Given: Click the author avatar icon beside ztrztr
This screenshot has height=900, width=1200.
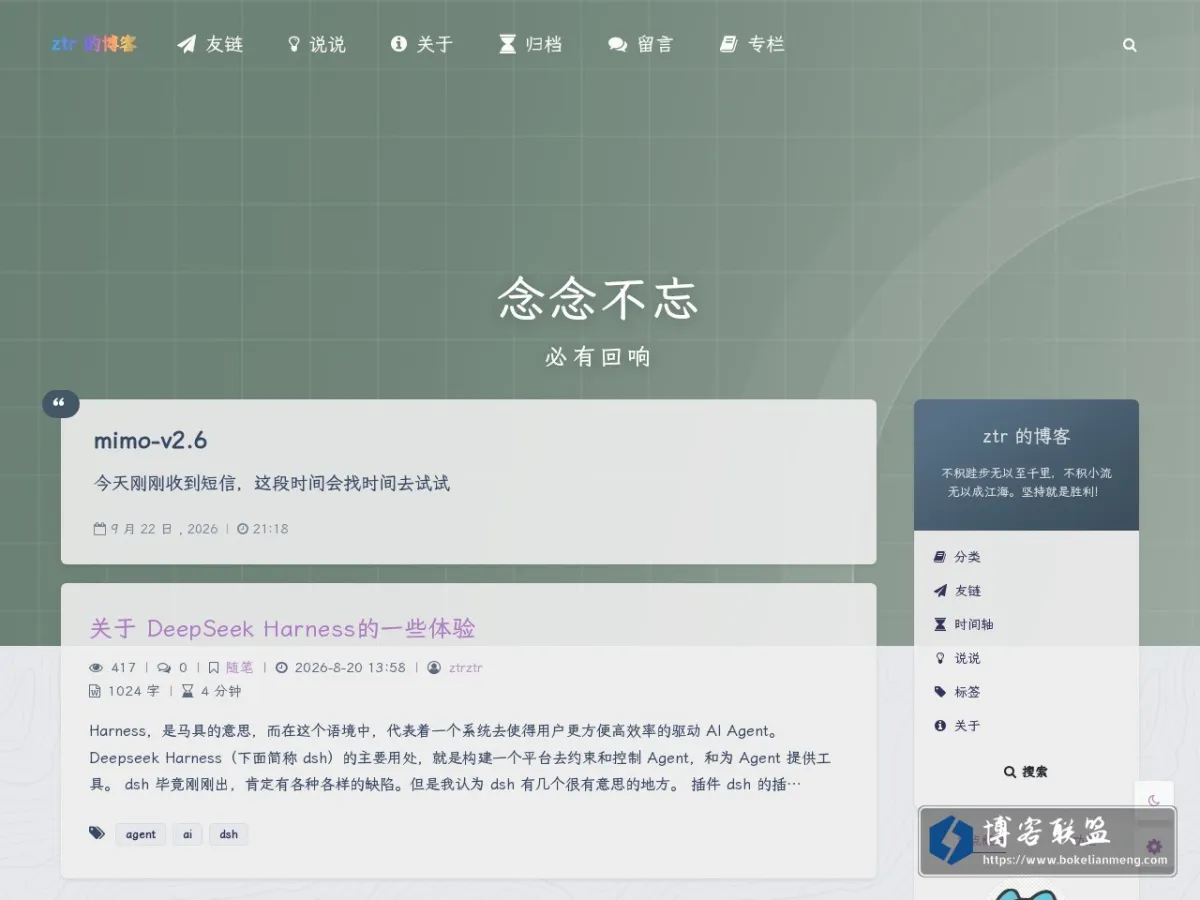Looking at the screenshot, I should tap(434, 668).
